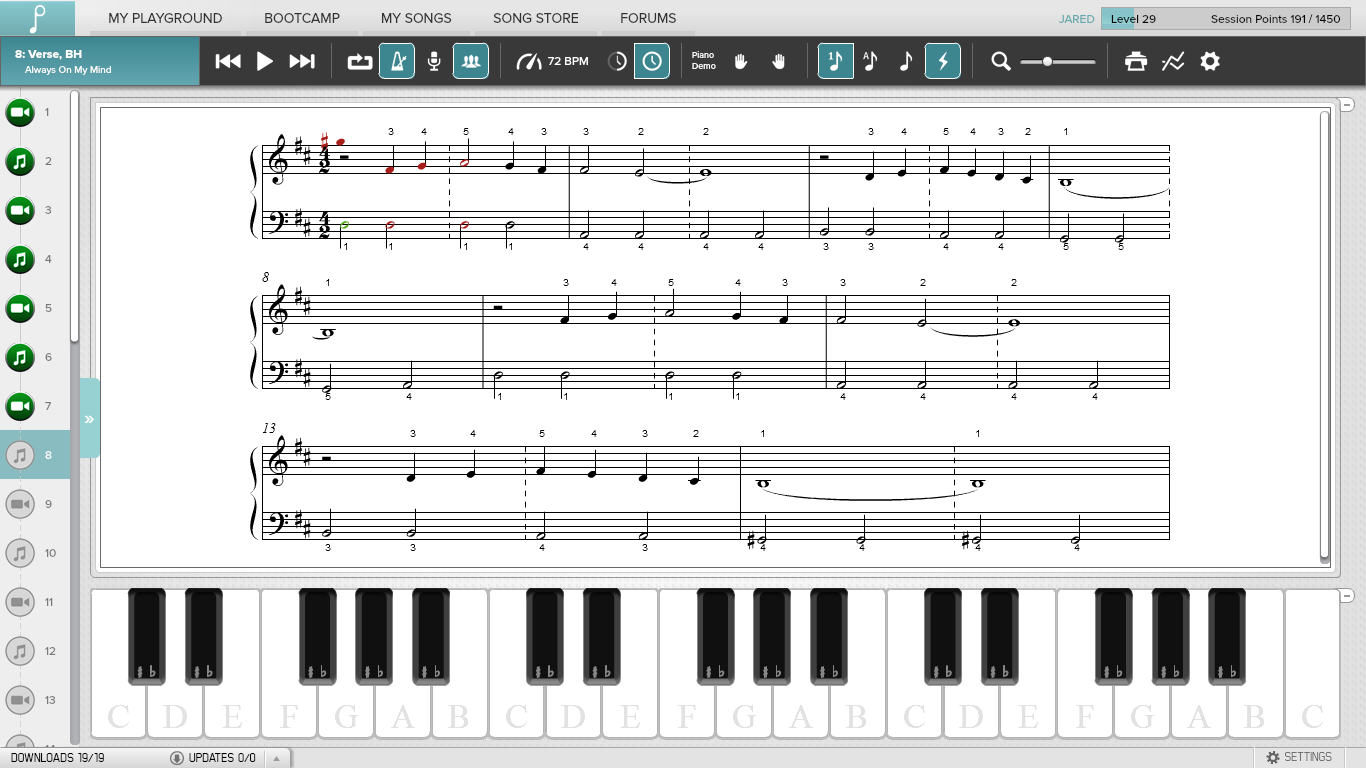The image size is (1366, 768).
Task: Click the sheet music vertical scrollbar
Action: click(1326, 336)
